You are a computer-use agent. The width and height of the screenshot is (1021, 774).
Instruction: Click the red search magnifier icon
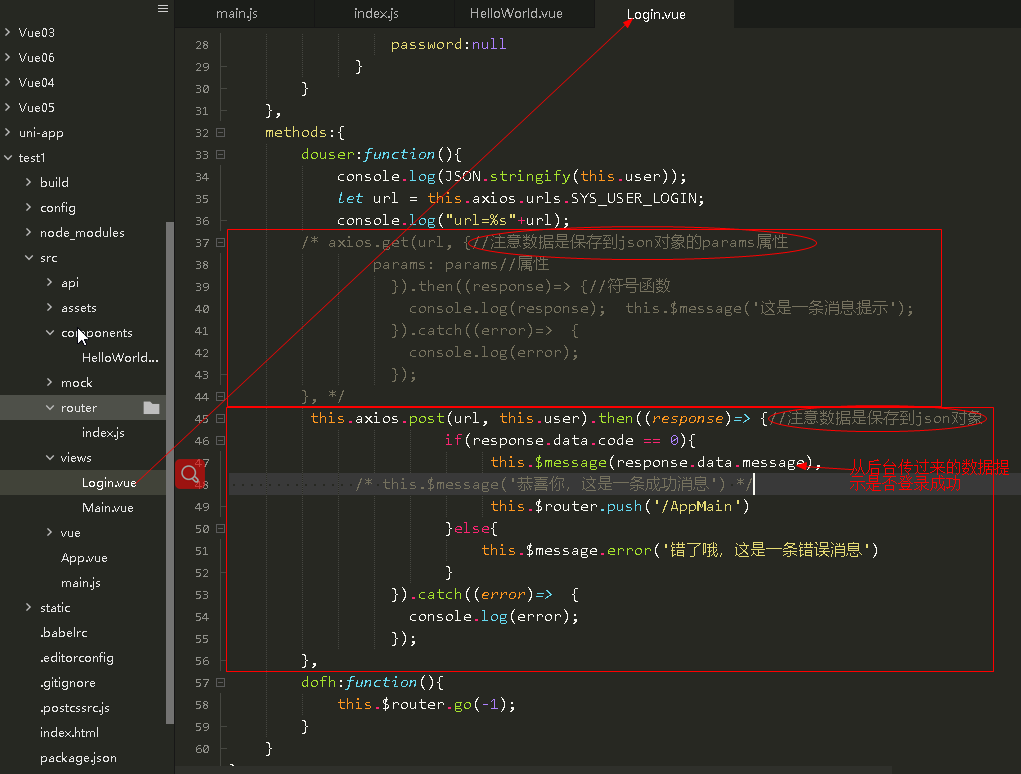190,474
